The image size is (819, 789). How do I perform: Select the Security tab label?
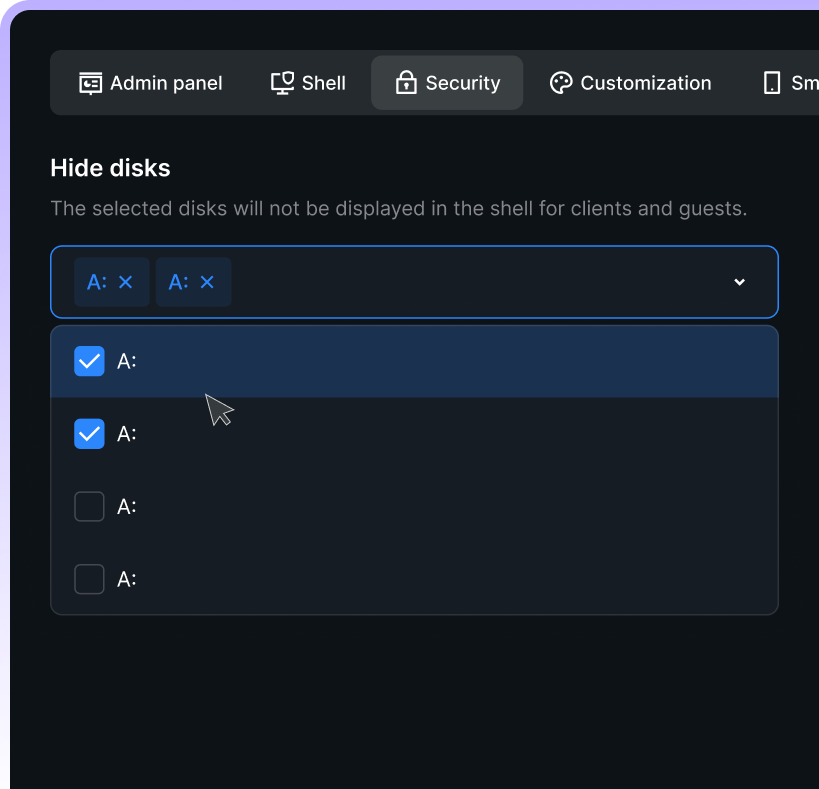click(x=462, y=83)
